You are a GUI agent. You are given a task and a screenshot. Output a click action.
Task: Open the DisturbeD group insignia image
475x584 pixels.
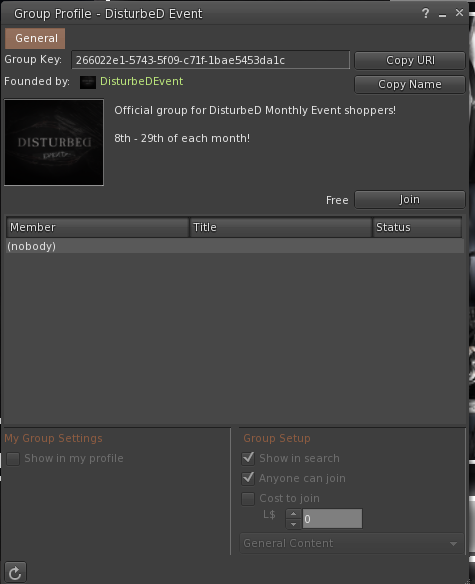54,142
